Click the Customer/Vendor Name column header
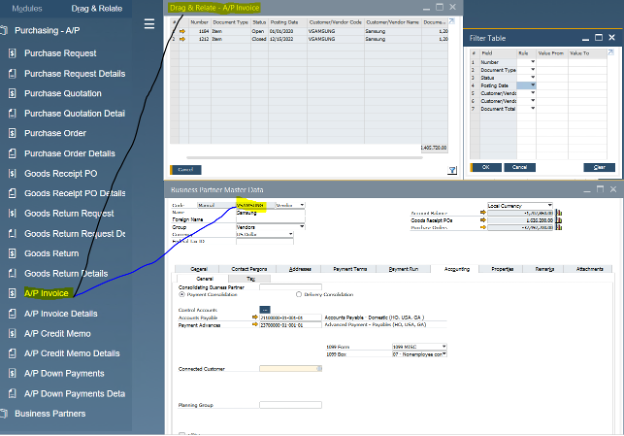This screenshot has height=436, width=624. pos(392,22)
